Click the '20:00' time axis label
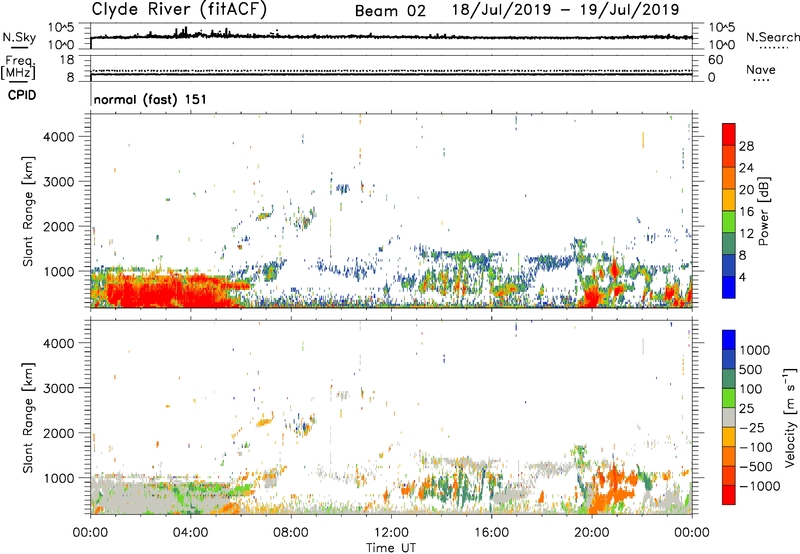Image resolution: width=800 pixels, height=554 pixels. tap(592, 533)
